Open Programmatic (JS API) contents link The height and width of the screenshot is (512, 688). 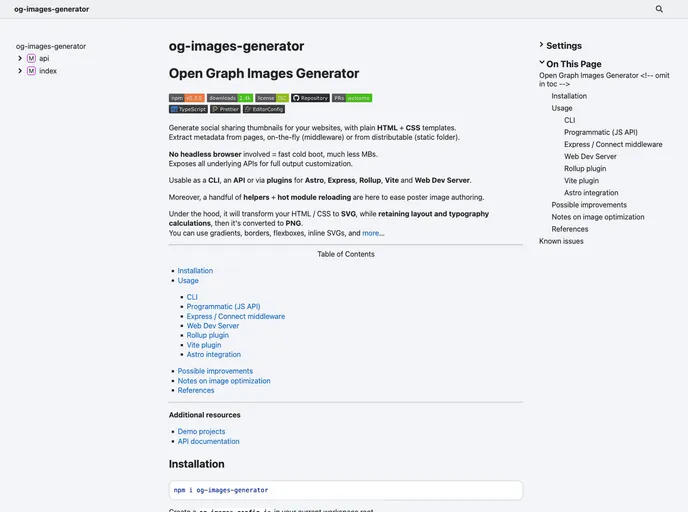pos(223,306)
